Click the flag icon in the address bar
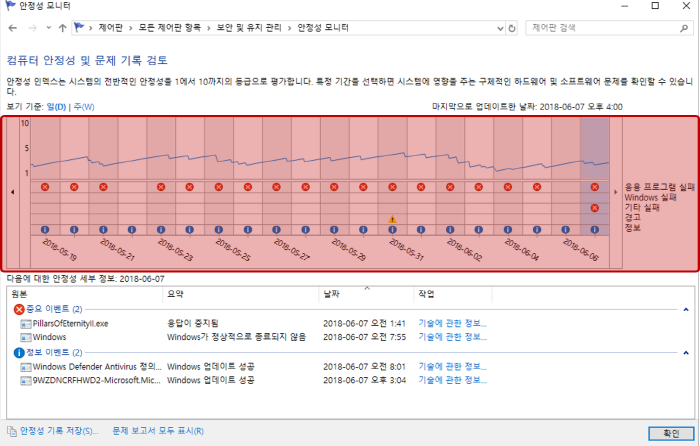700x446 pixels. (79, 28)
